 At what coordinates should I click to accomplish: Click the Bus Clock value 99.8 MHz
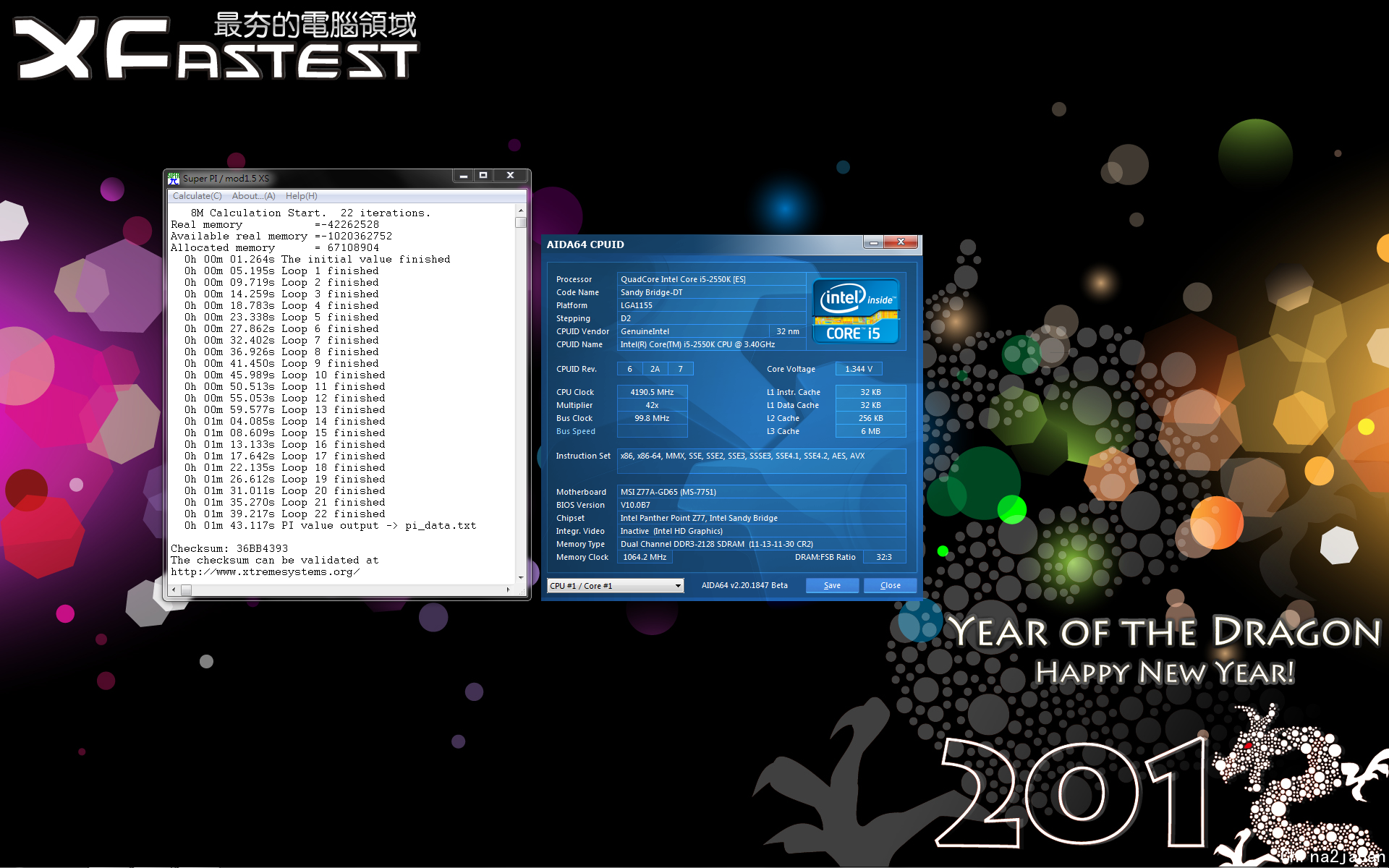coord(652,418)
